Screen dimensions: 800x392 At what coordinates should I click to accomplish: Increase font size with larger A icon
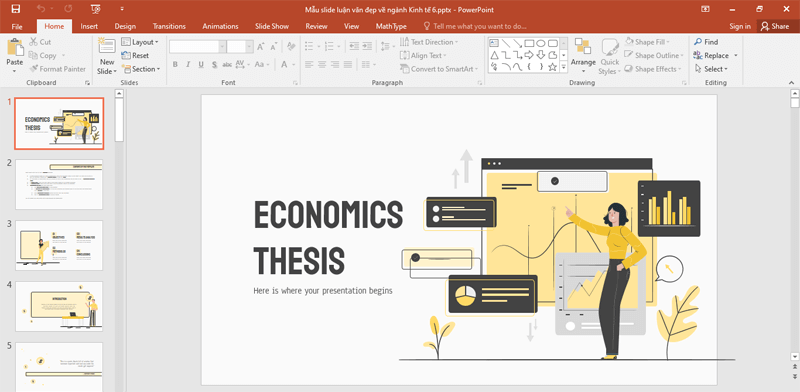click(x=261, y=47)
